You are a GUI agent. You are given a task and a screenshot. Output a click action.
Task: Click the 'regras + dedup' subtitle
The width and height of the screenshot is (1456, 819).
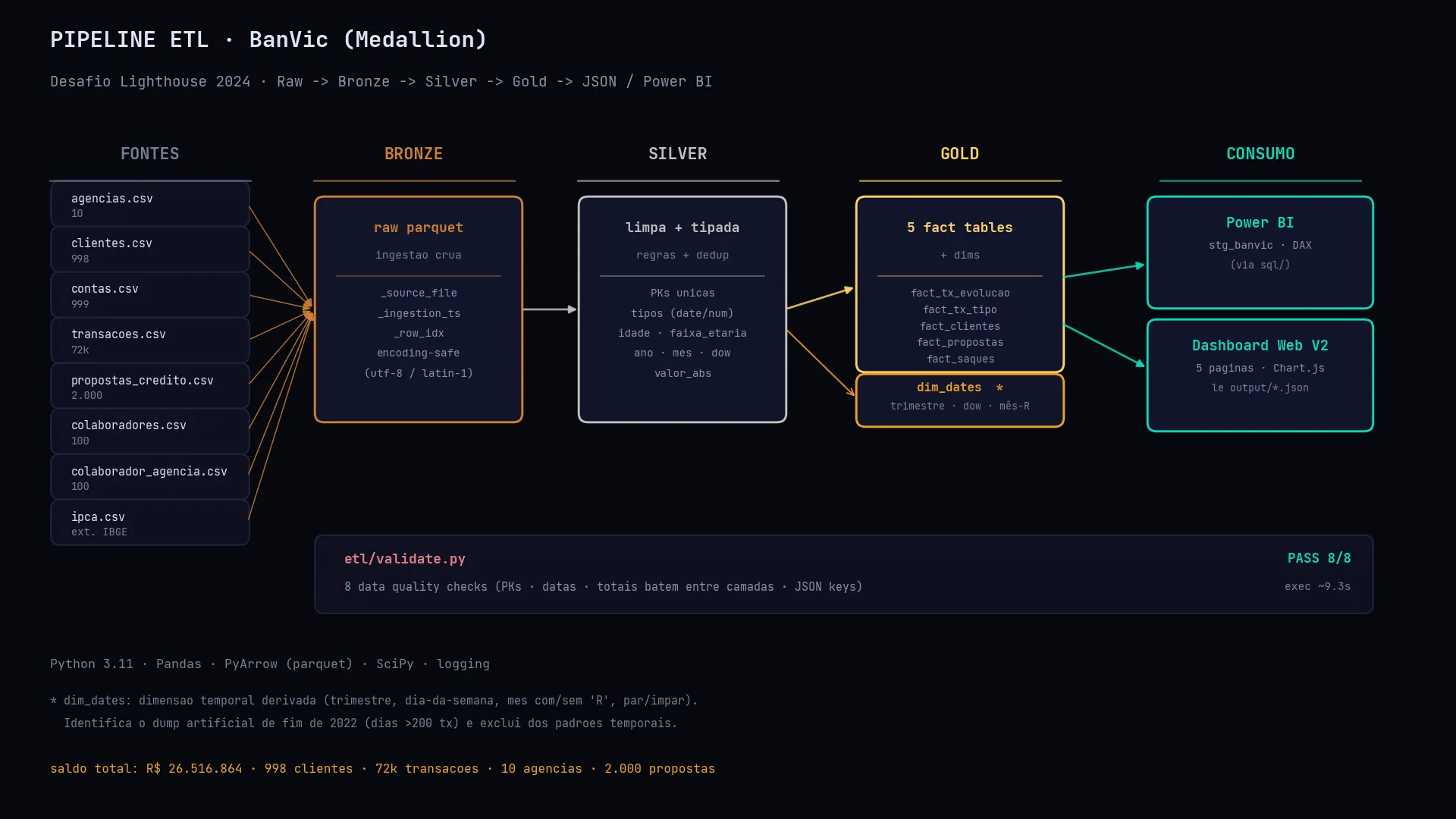(x=682, y=255)
